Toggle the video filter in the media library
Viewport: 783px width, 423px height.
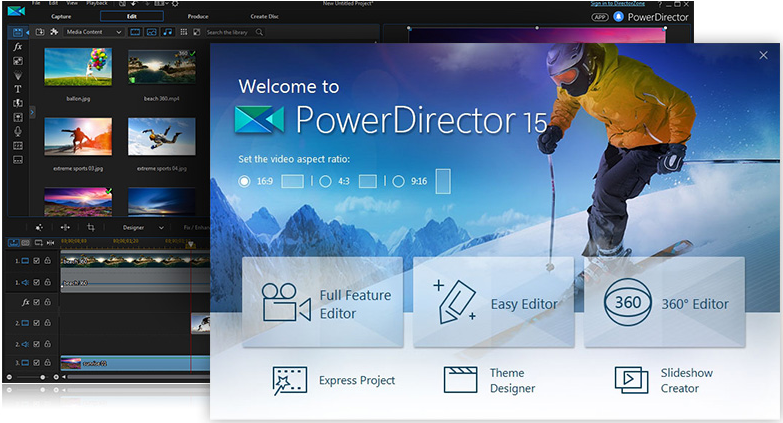pyautogui.click(x=135, y=32)
